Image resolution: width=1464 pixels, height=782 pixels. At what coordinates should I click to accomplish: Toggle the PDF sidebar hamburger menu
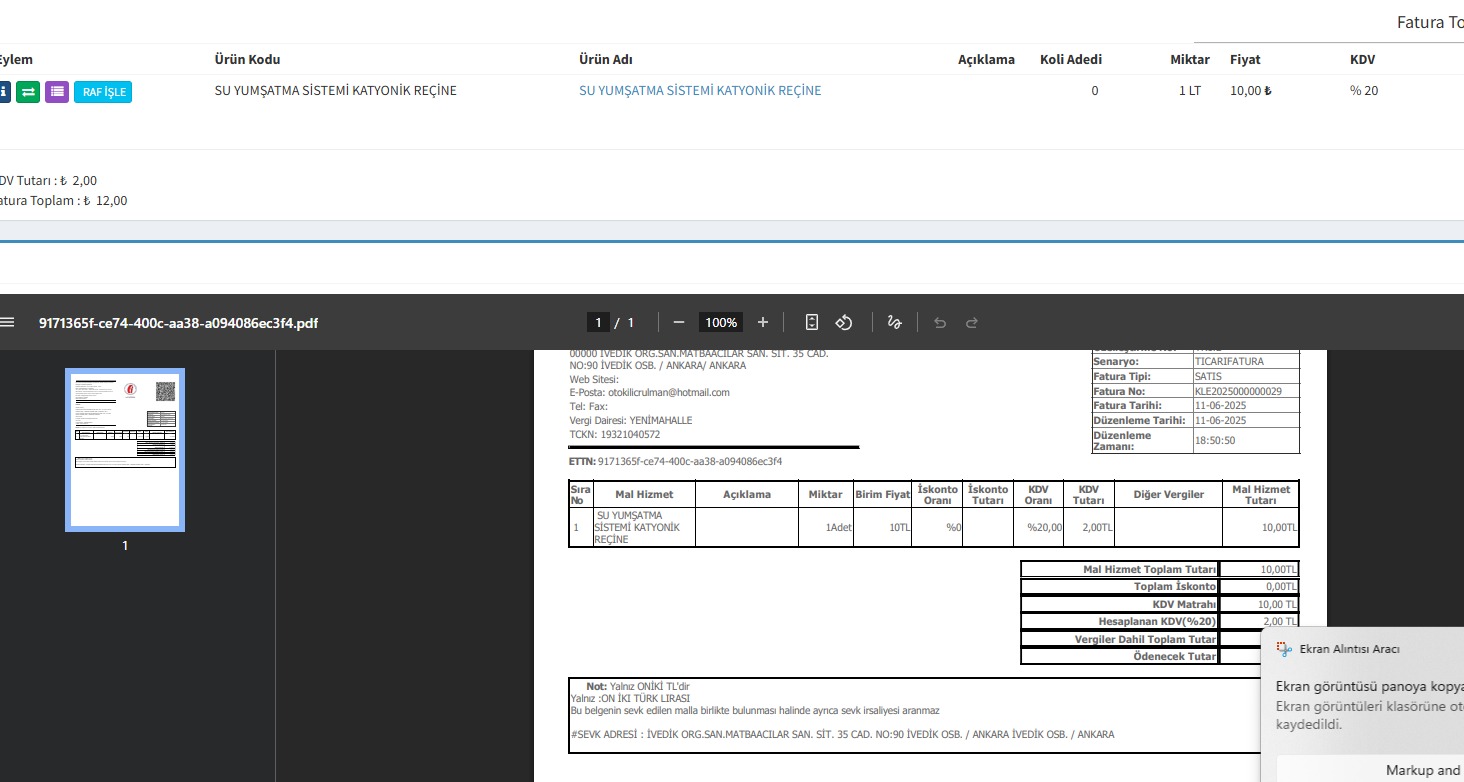coord(8,322)
